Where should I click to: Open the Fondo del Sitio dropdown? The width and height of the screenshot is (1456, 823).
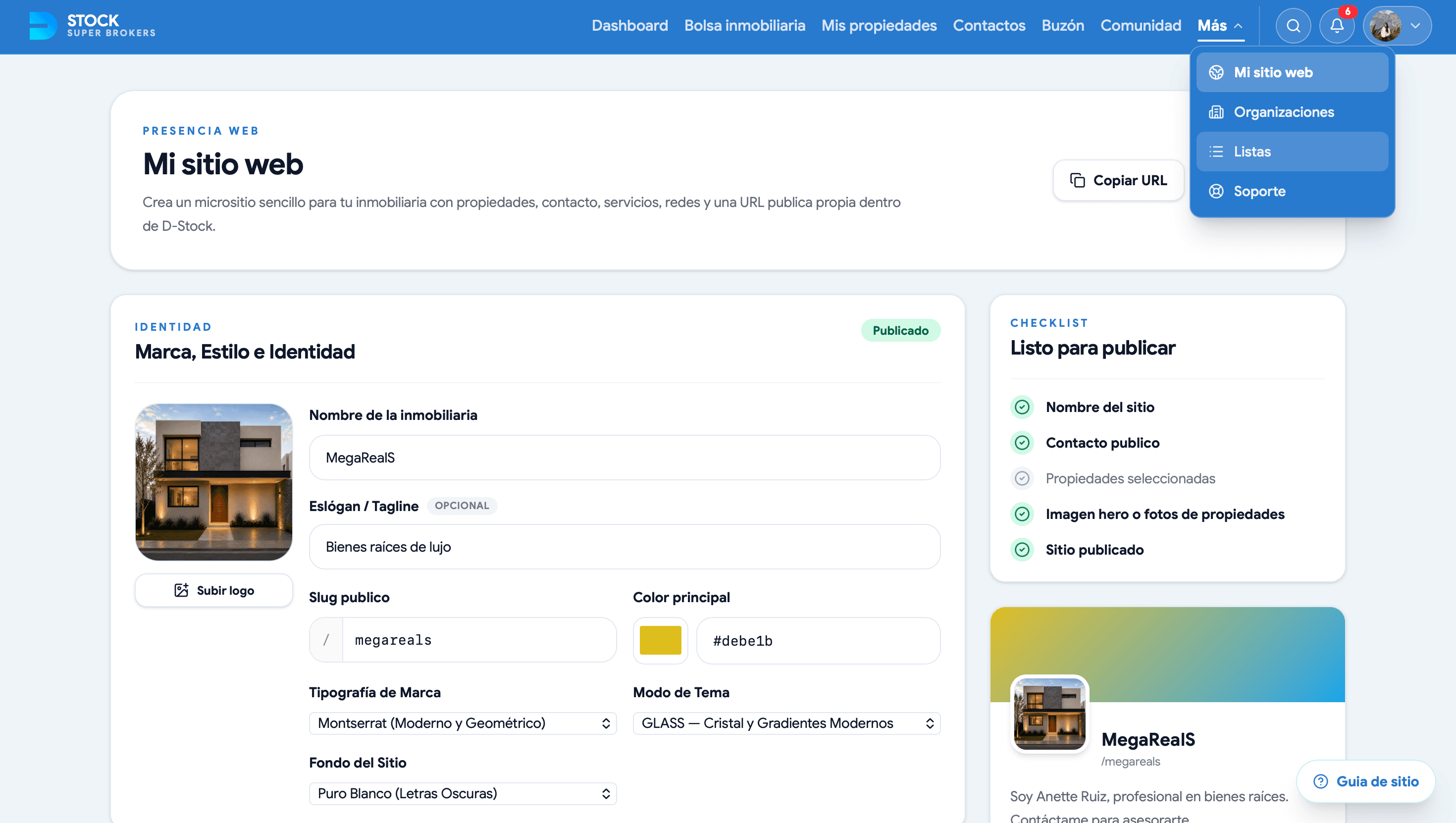pyautogui.click(x=463, y=794)
